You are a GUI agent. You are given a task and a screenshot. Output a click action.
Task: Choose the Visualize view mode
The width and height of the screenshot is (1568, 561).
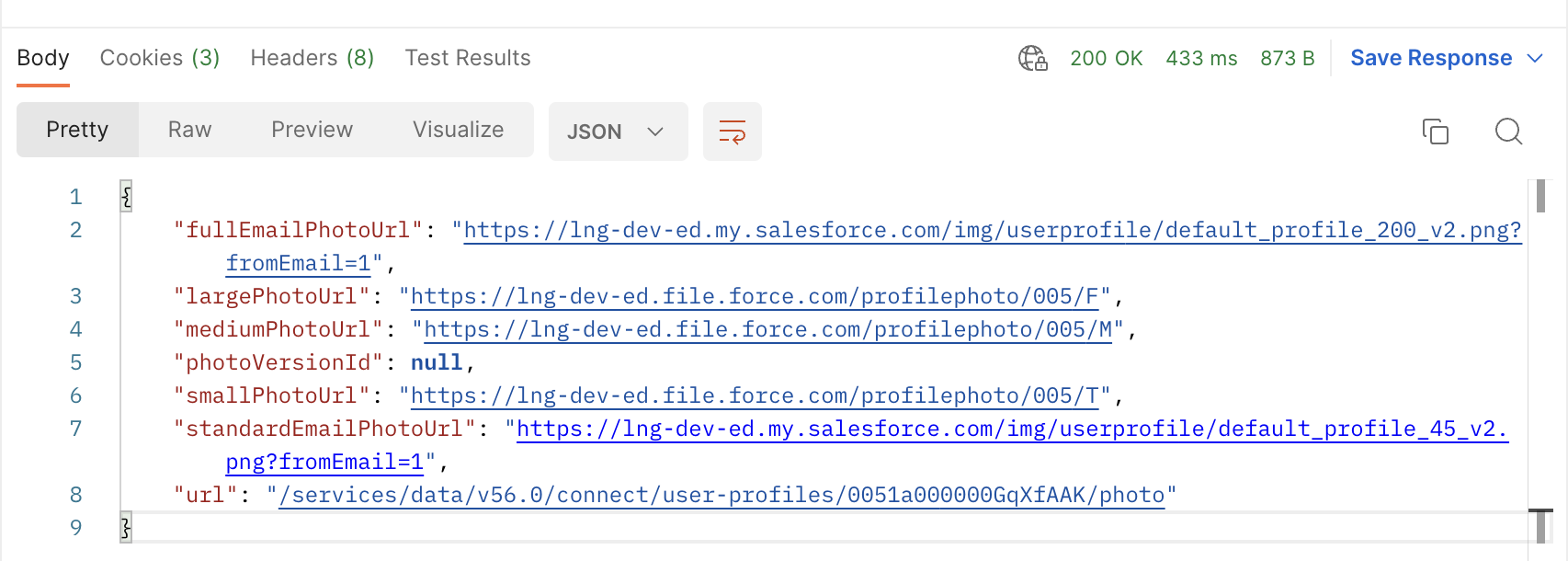pyautogui.click(x=458, y=130)
